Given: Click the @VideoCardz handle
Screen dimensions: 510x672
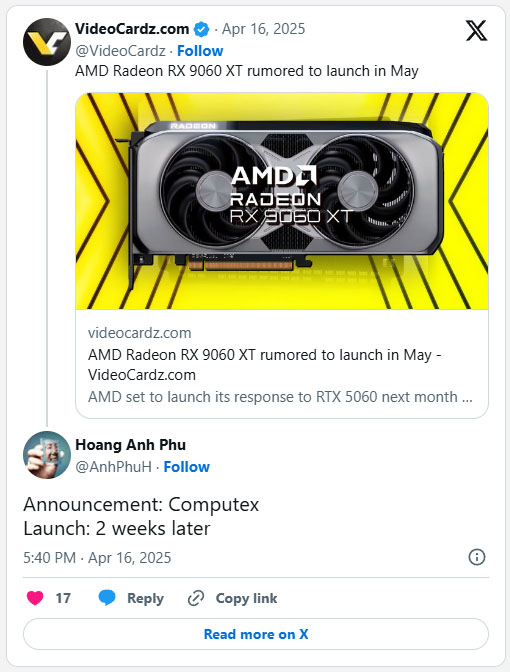Looking at the screenshot, I should [120, 51].
